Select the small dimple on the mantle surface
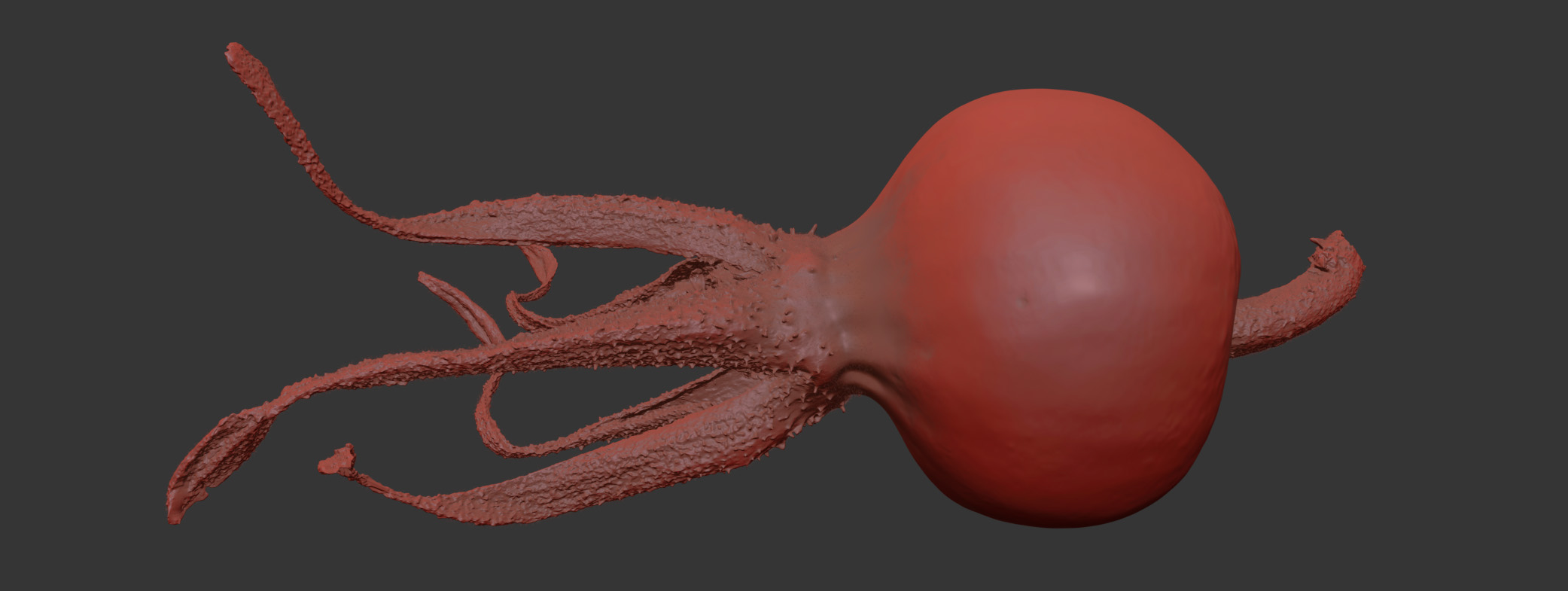 (1023, 302)
